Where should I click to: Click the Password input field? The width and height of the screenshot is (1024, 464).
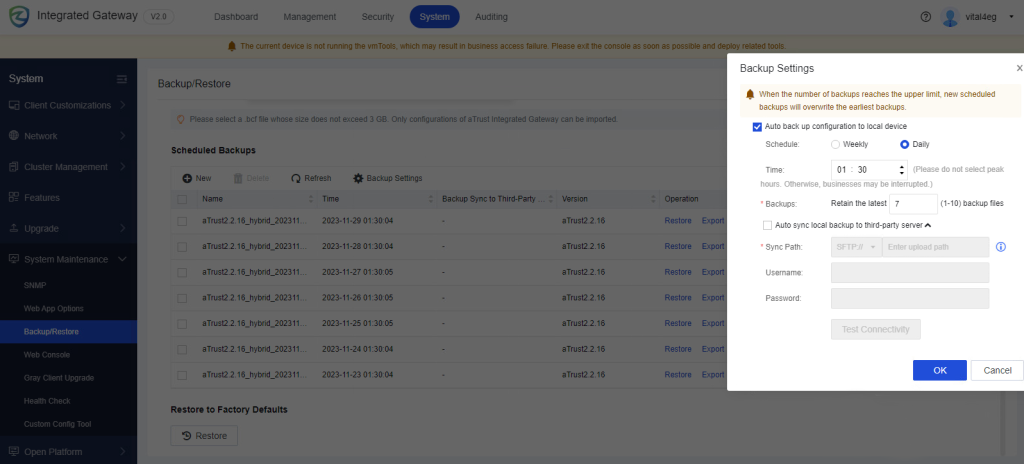tap(910, 298)
